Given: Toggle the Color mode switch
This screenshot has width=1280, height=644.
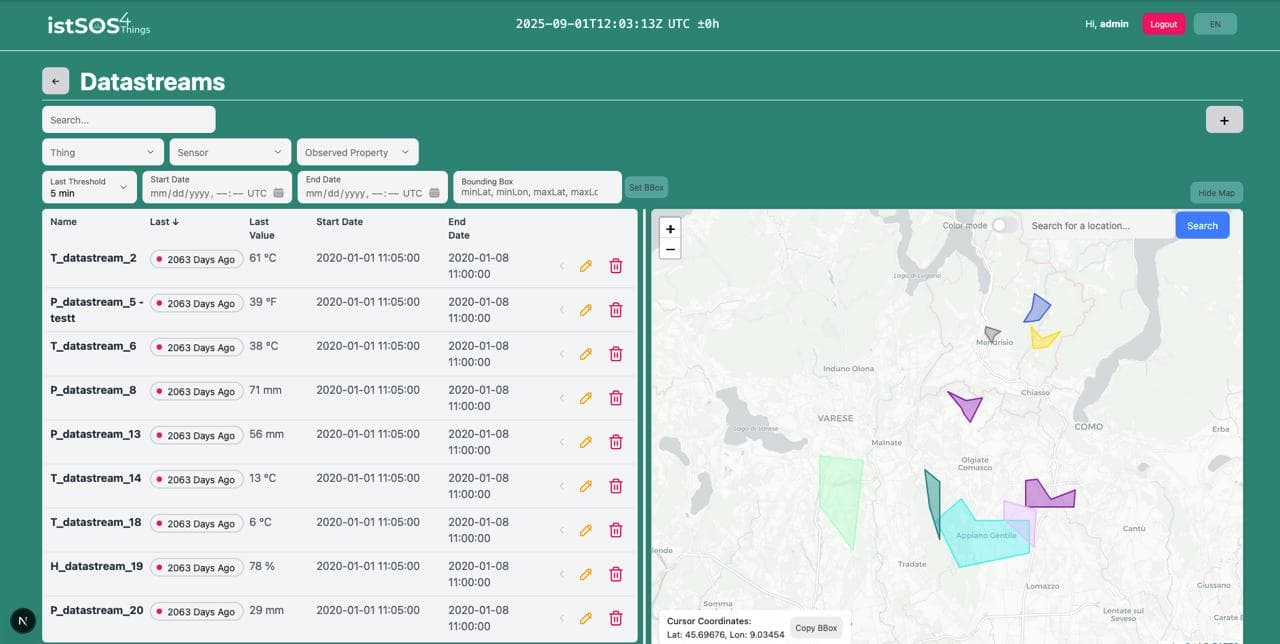Looking at the screenshot, I should pos(1003,226).
